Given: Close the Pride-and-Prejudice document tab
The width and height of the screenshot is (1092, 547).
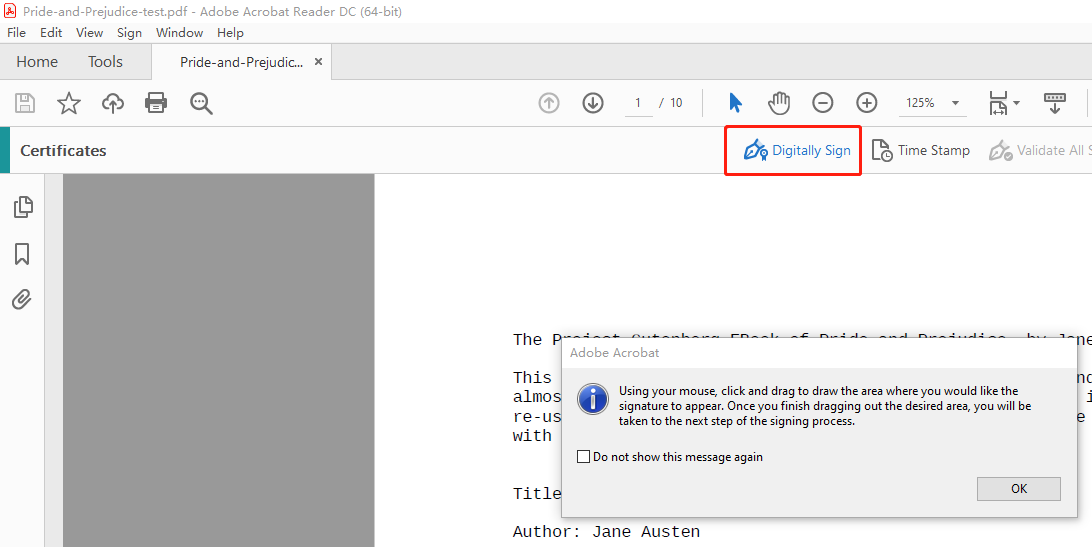Looking at the screenshot, I should point(318,61).
